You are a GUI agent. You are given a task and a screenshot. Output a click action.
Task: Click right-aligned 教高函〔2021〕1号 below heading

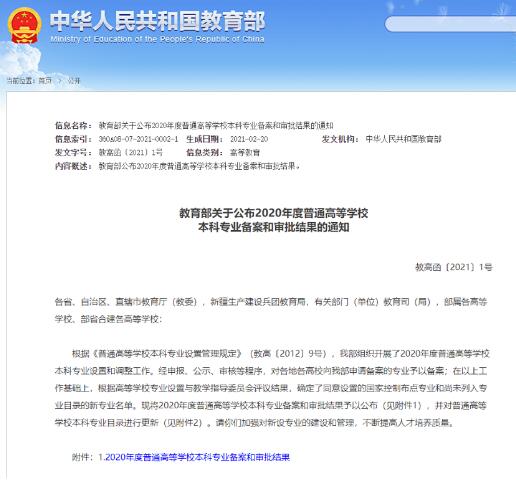coord(454,267)
